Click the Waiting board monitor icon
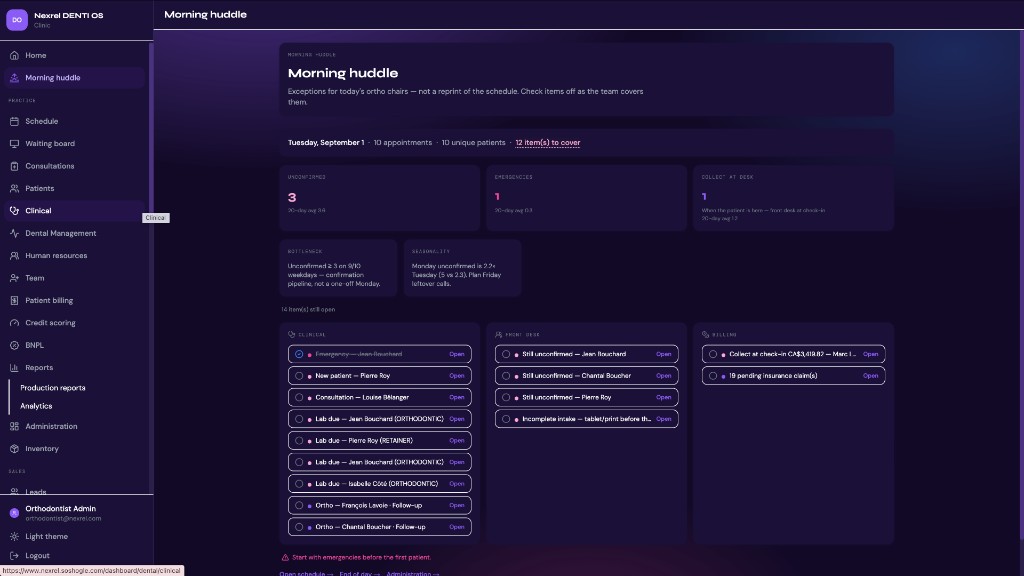 point(14,144)
